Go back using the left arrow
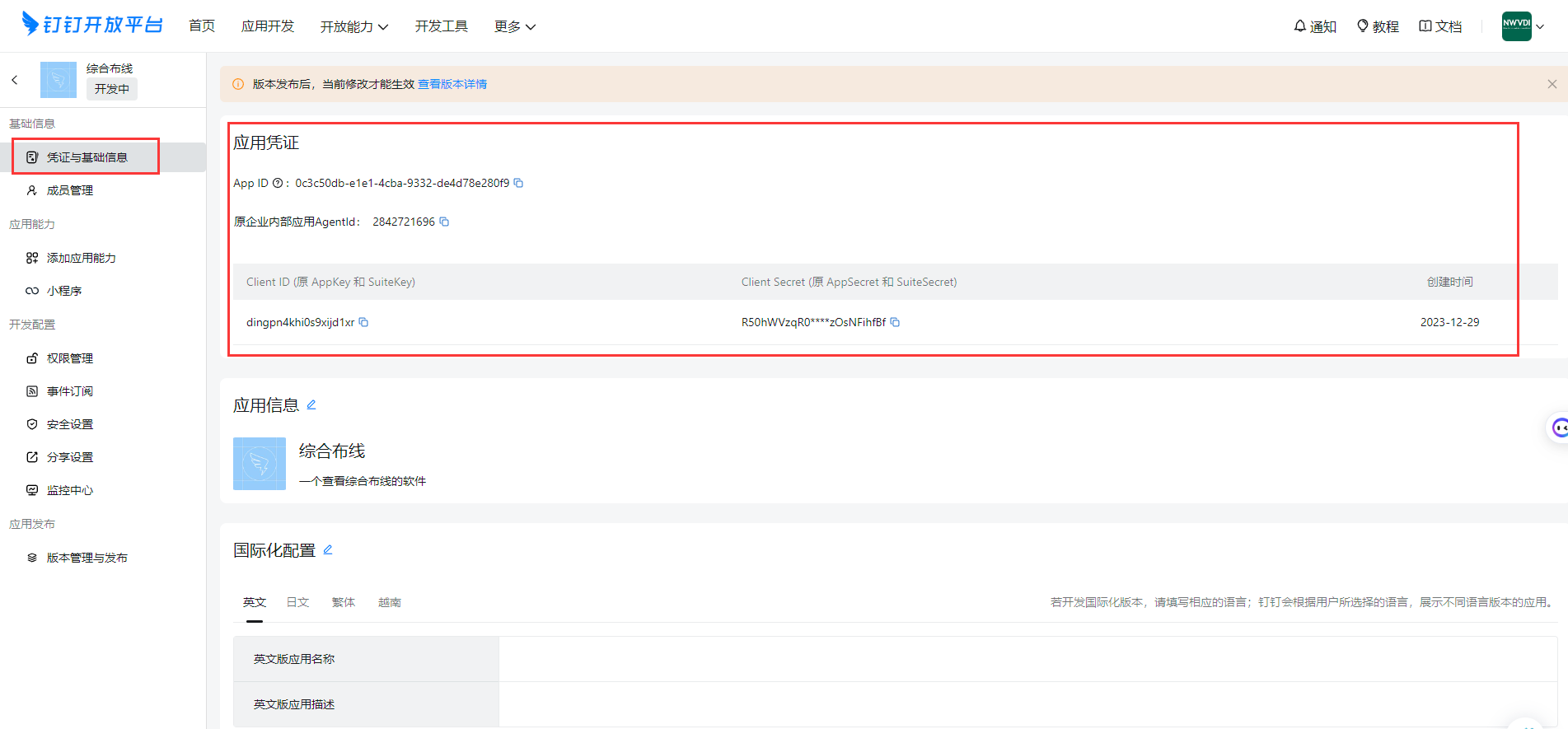The image size is (1568, 729). pos(15,80)
